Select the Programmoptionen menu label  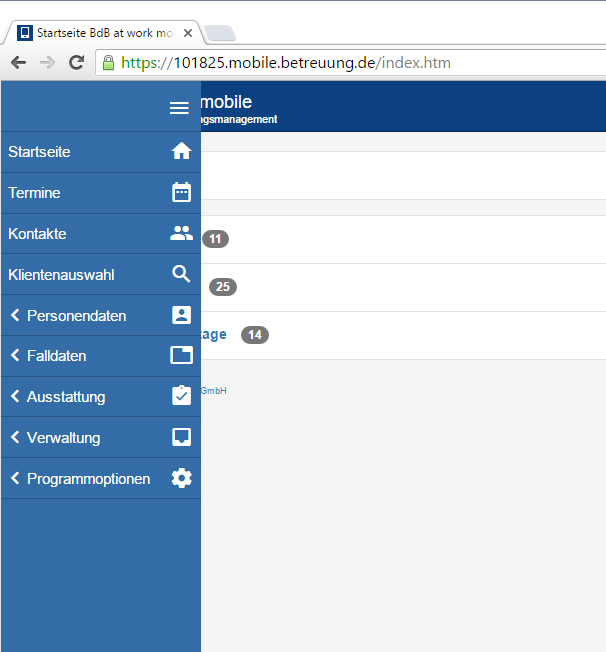pos(89,479)
